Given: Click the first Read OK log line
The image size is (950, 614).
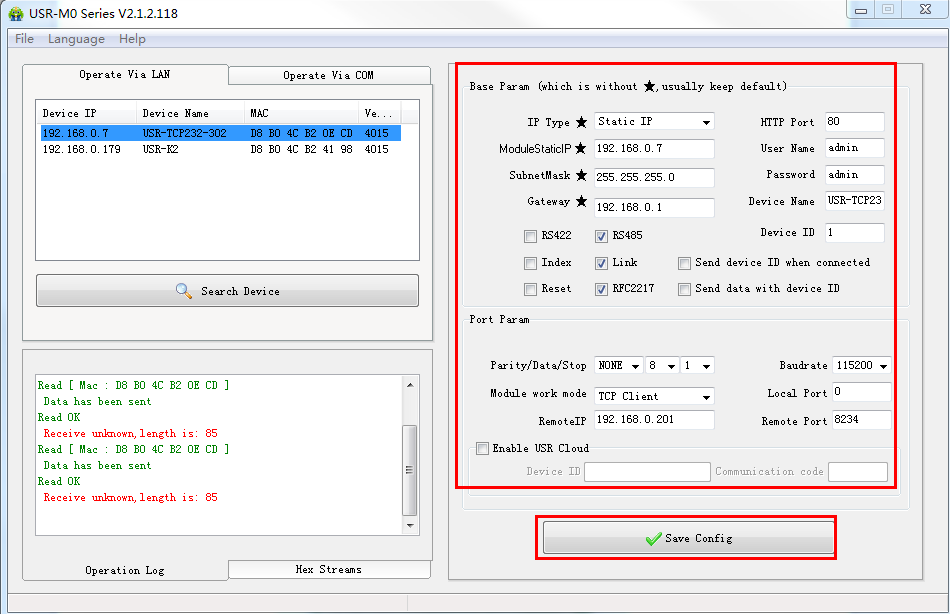Looking at the screenshot, I should click(x=59, y=418).
